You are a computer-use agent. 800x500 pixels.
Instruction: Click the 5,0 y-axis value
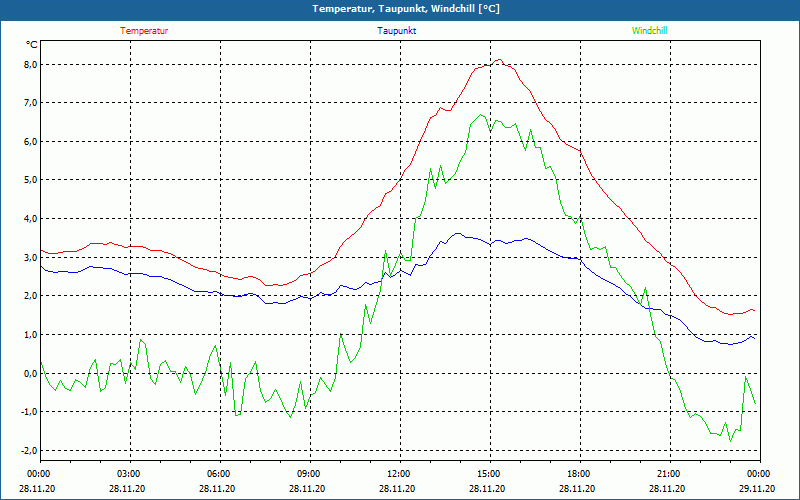click(30, 180)
